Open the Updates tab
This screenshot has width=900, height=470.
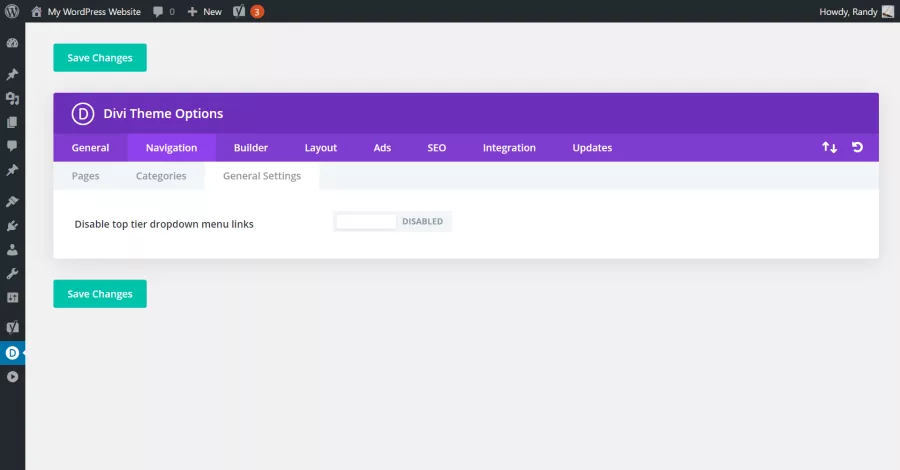tap(592, 147)
